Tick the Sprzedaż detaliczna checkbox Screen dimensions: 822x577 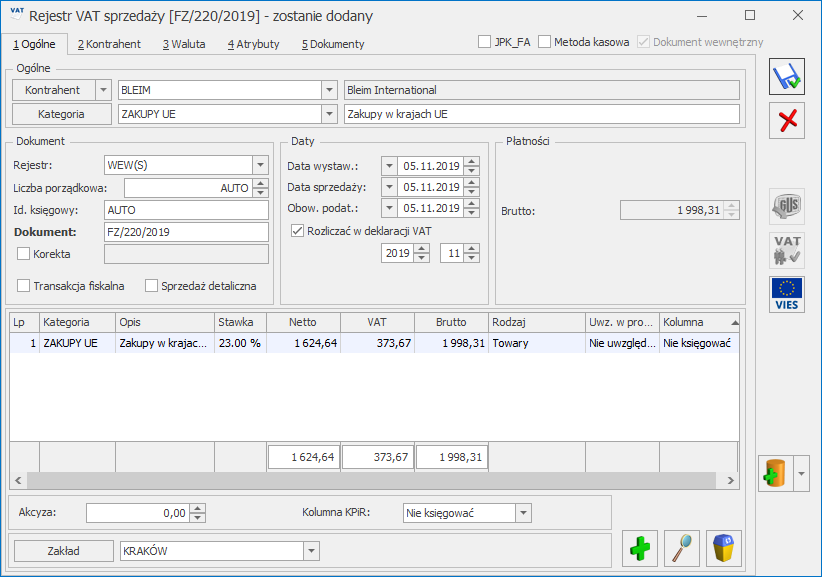coord(151,286)
